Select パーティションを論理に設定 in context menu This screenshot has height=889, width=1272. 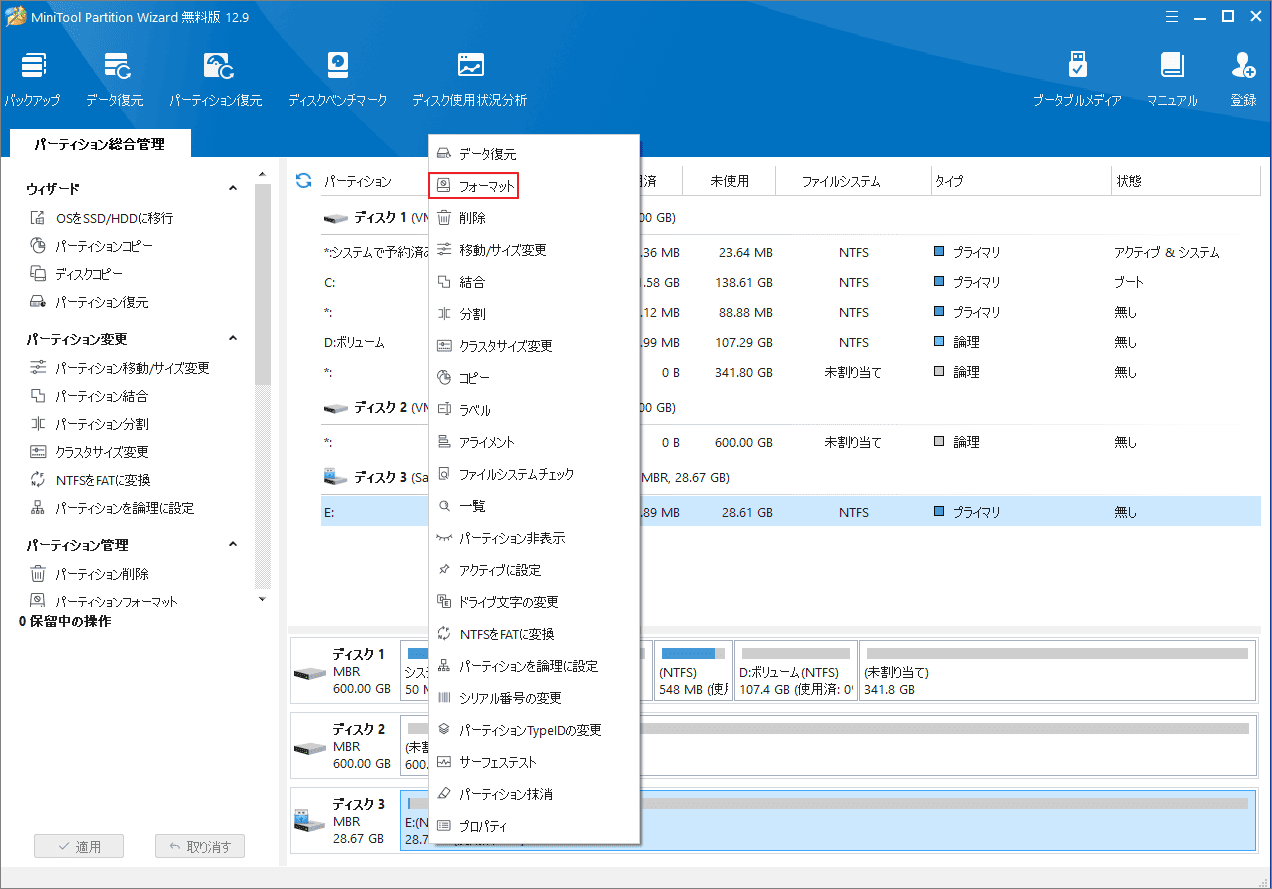[x=534, y=666]
